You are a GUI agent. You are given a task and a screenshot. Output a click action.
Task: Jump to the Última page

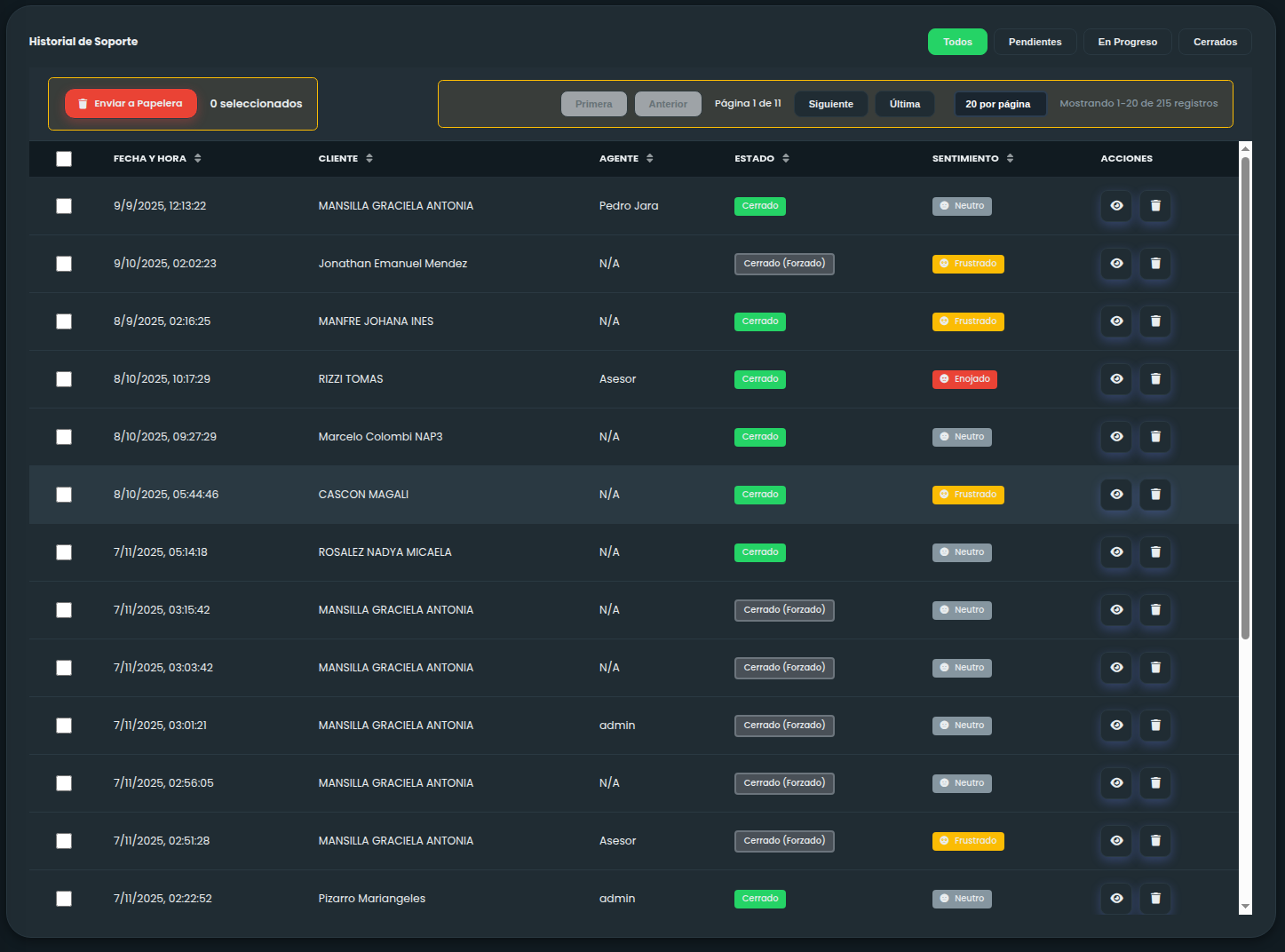coord(904,104)
